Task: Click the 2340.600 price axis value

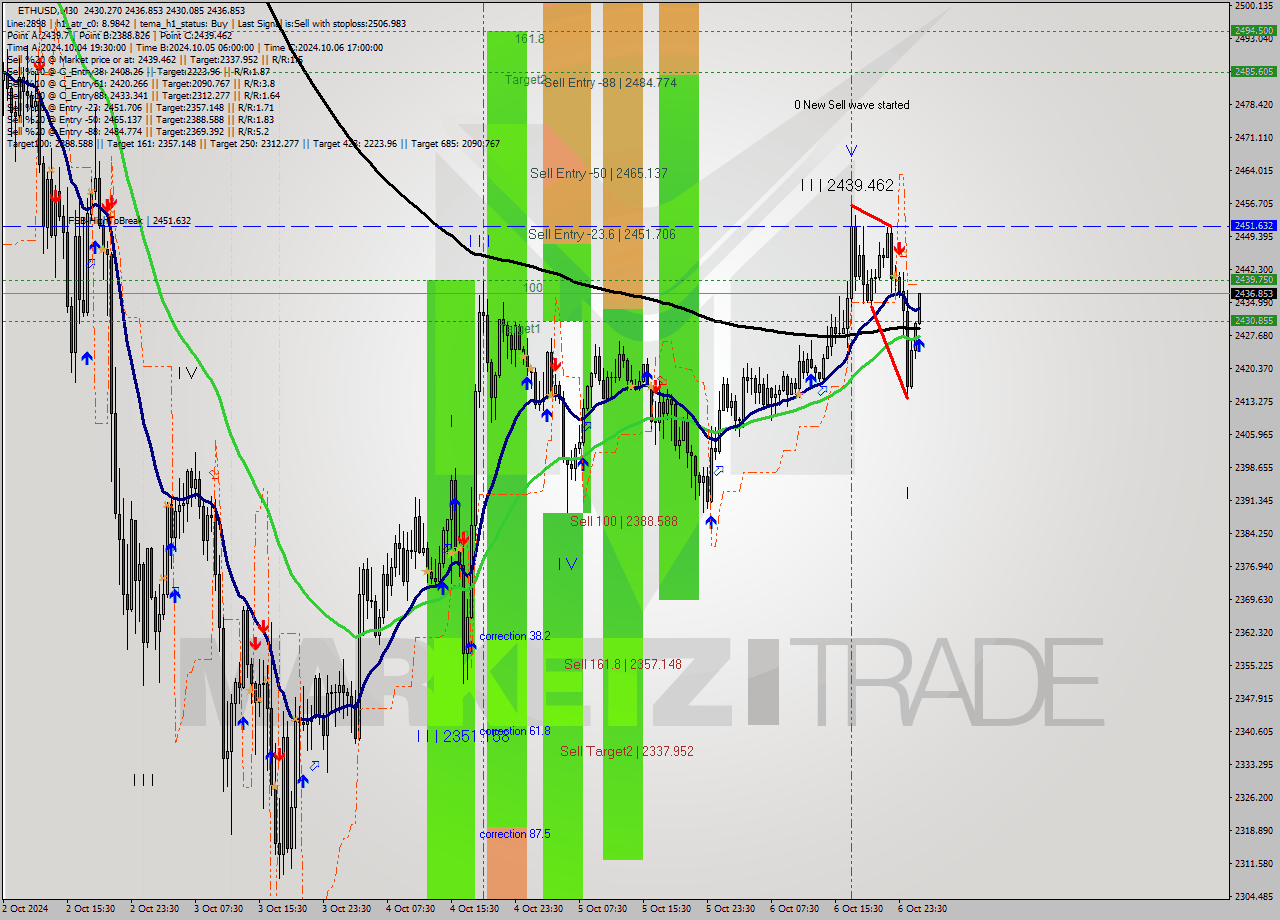Action: point(1253,731)
